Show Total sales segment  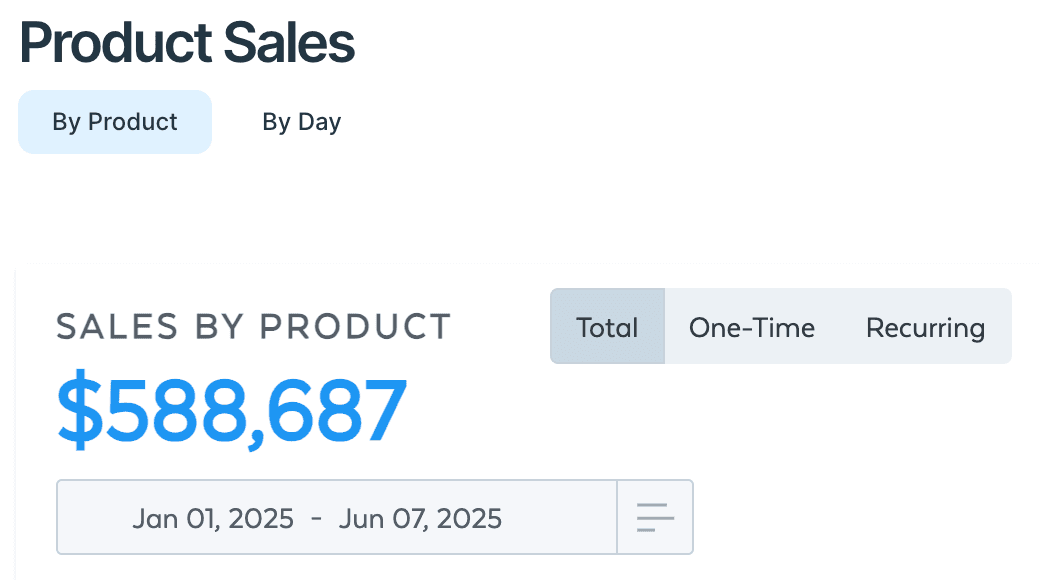(608, 326)
